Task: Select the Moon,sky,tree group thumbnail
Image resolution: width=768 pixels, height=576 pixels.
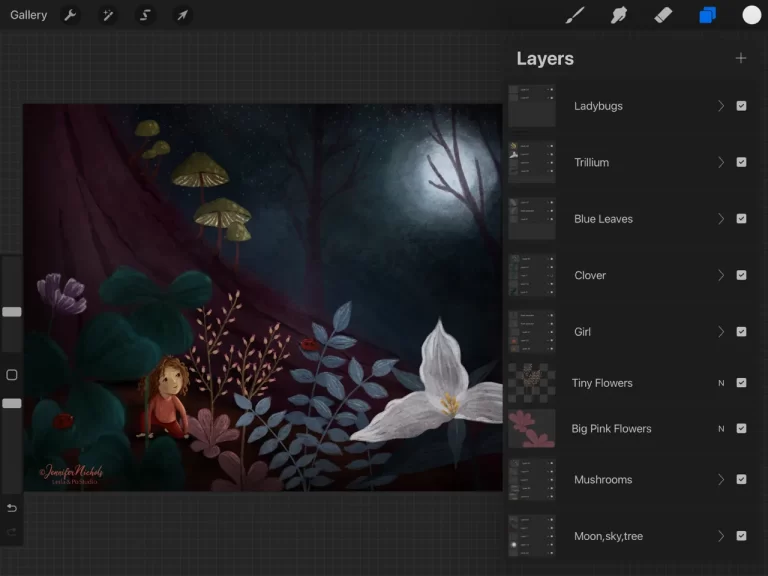Action: pyautogui.click(x=532, y=536)
